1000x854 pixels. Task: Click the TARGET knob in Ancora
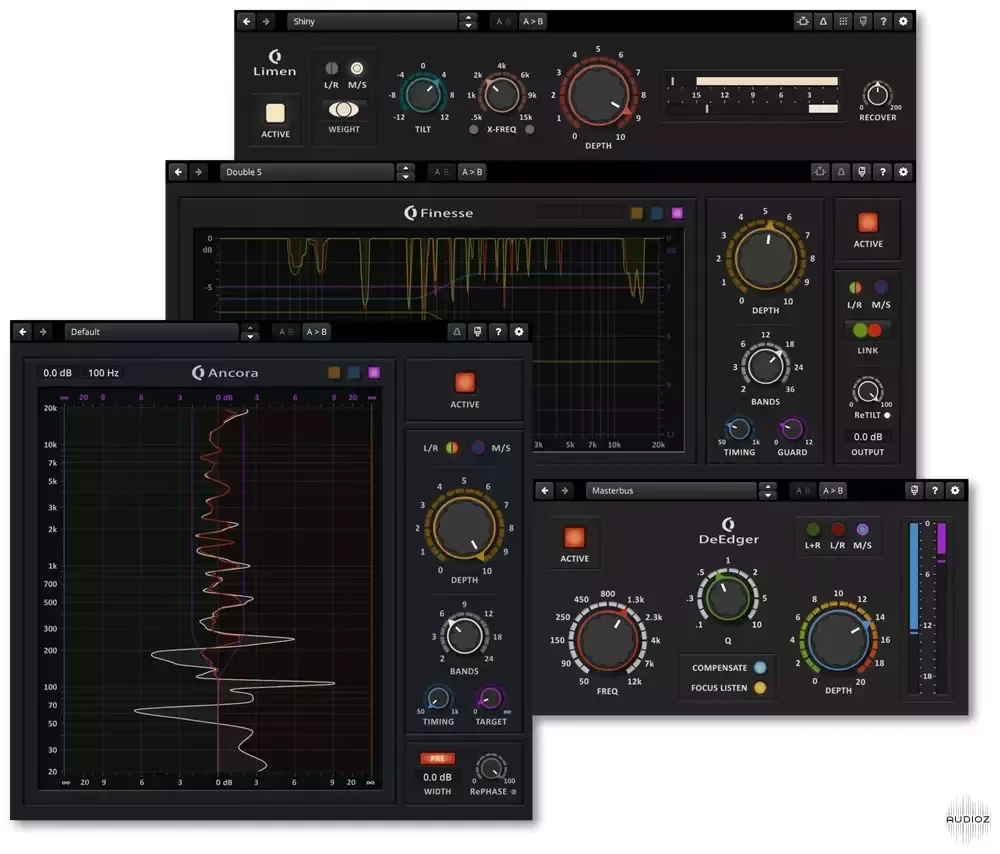pos(490,698)
